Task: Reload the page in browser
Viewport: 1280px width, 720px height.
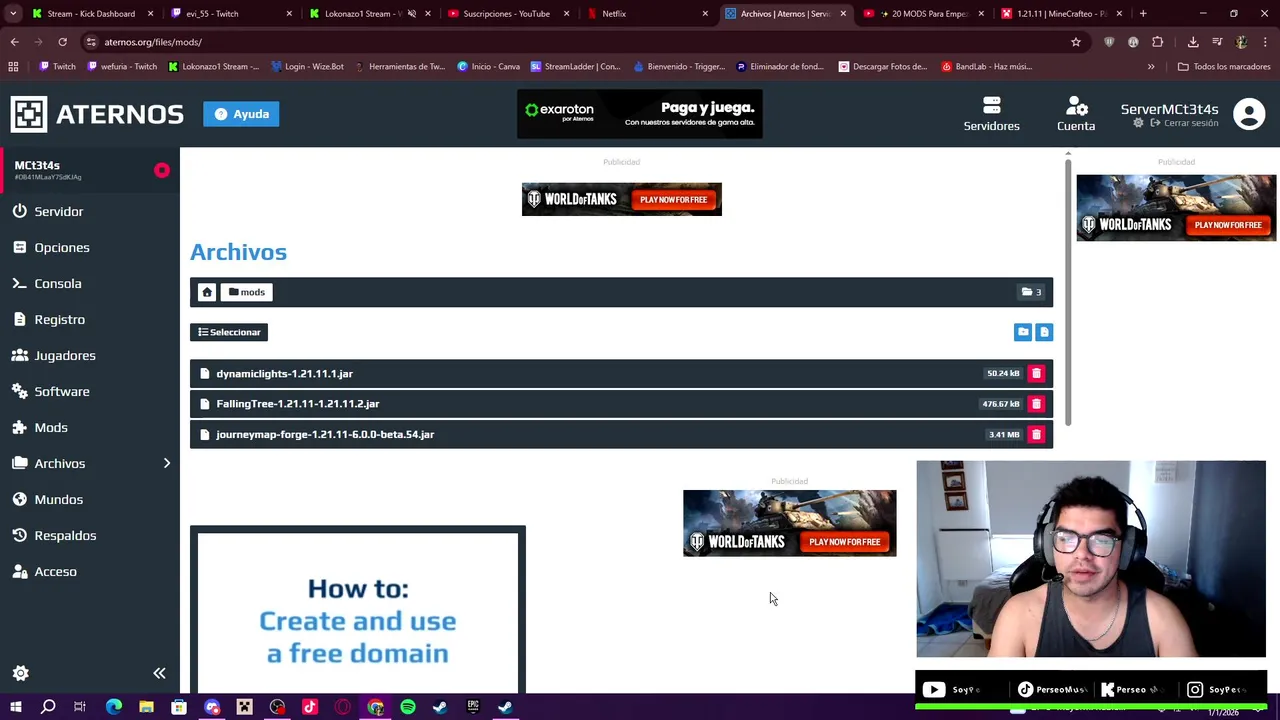Action: (62, 42)
